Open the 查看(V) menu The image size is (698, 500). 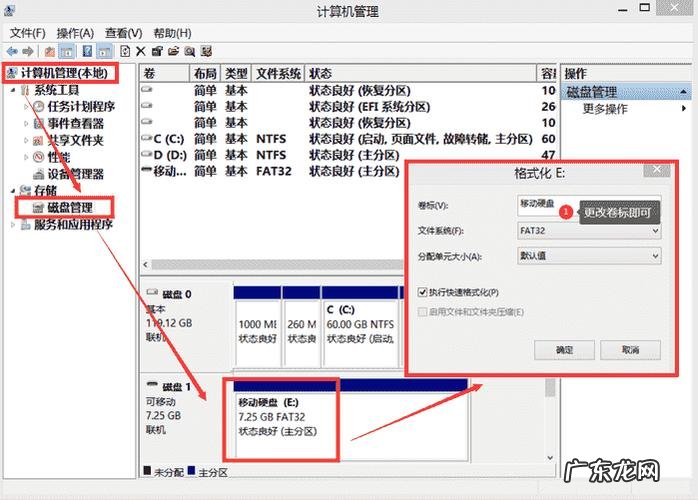tap(123, 33)
